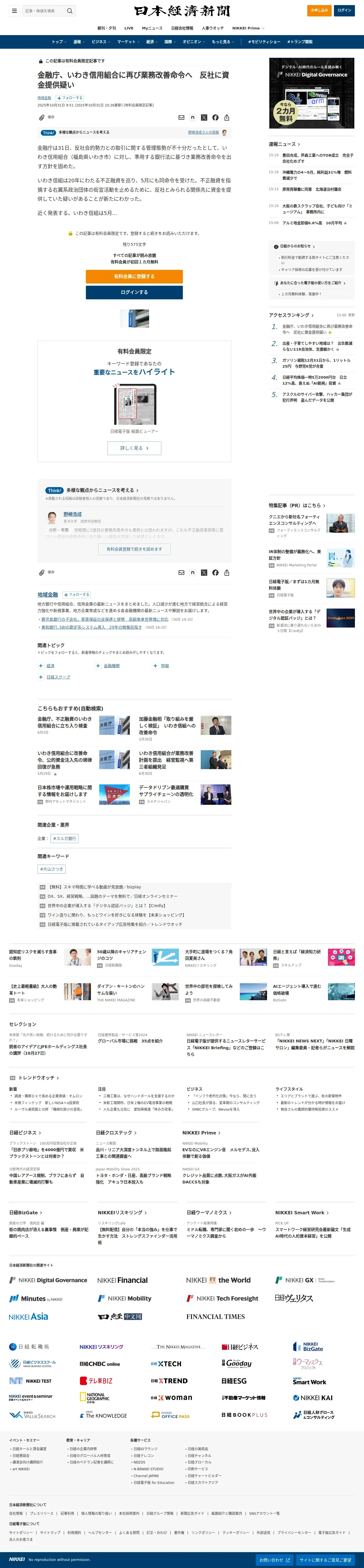This screenshot has width=364, height=1568.
Task: Open 日経ヴェリタス logo link
Action: 294,1298
